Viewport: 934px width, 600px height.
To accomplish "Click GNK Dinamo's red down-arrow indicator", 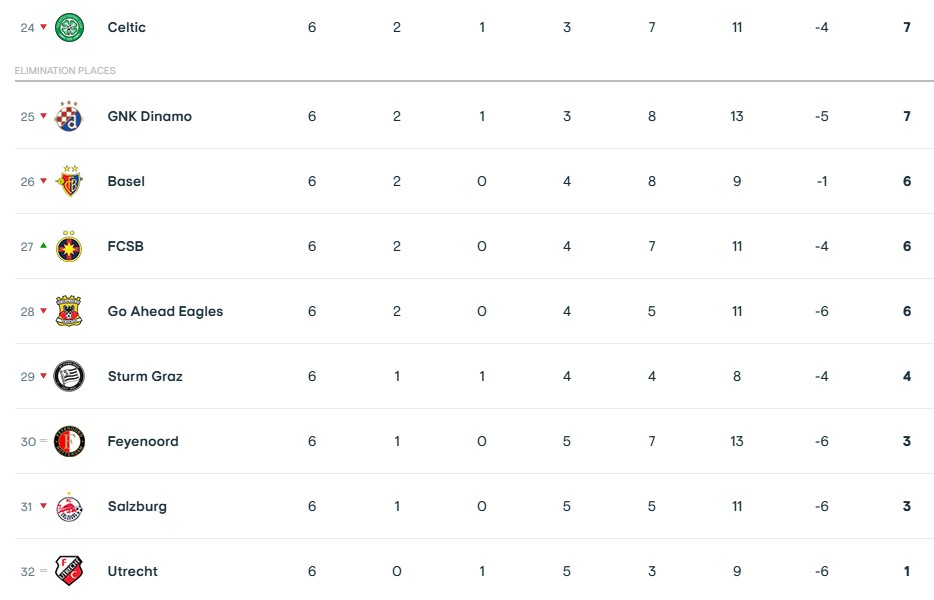I will (x=44, y=116).
